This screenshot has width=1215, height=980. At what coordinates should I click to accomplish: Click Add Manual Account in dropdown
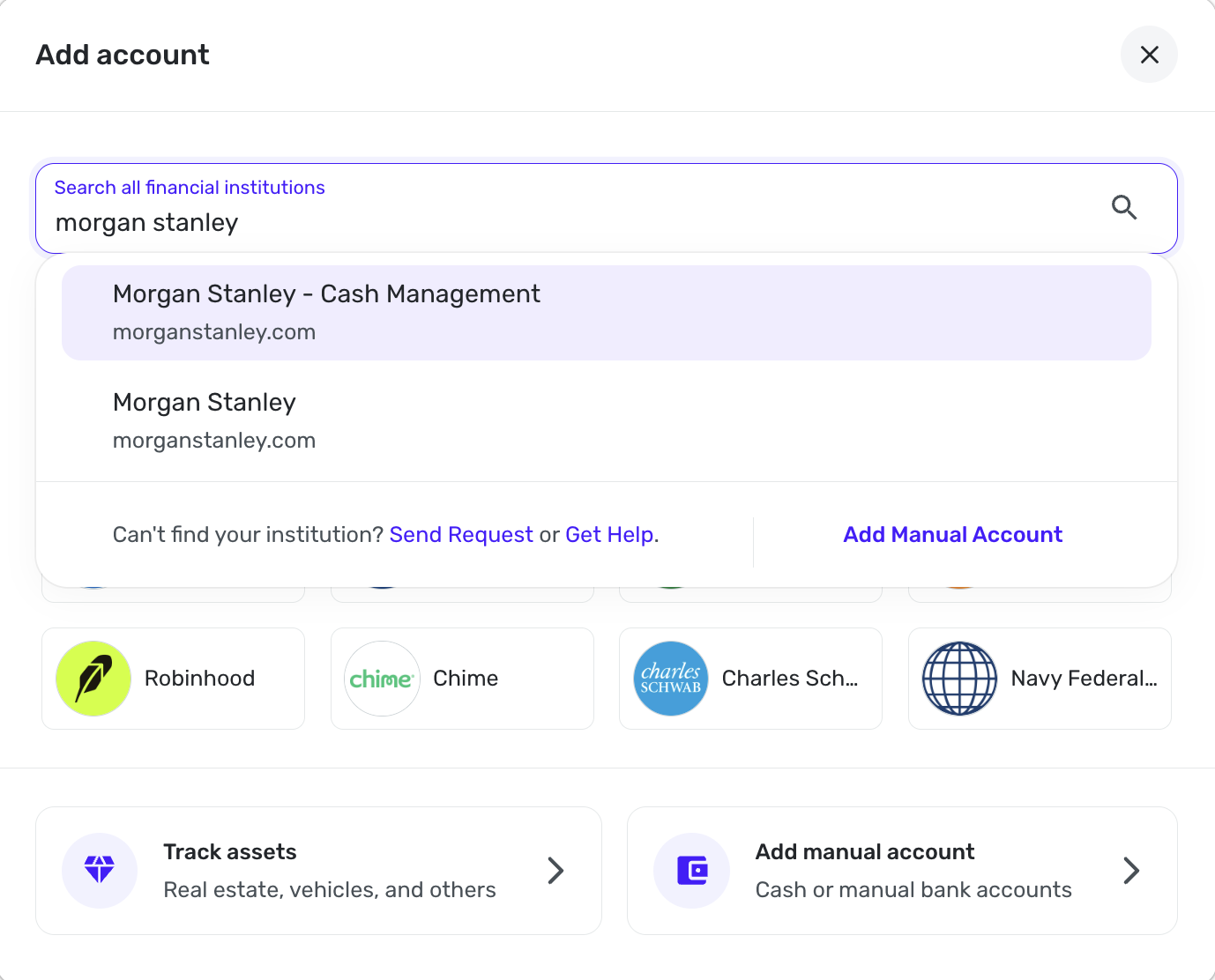click(952, 535)
